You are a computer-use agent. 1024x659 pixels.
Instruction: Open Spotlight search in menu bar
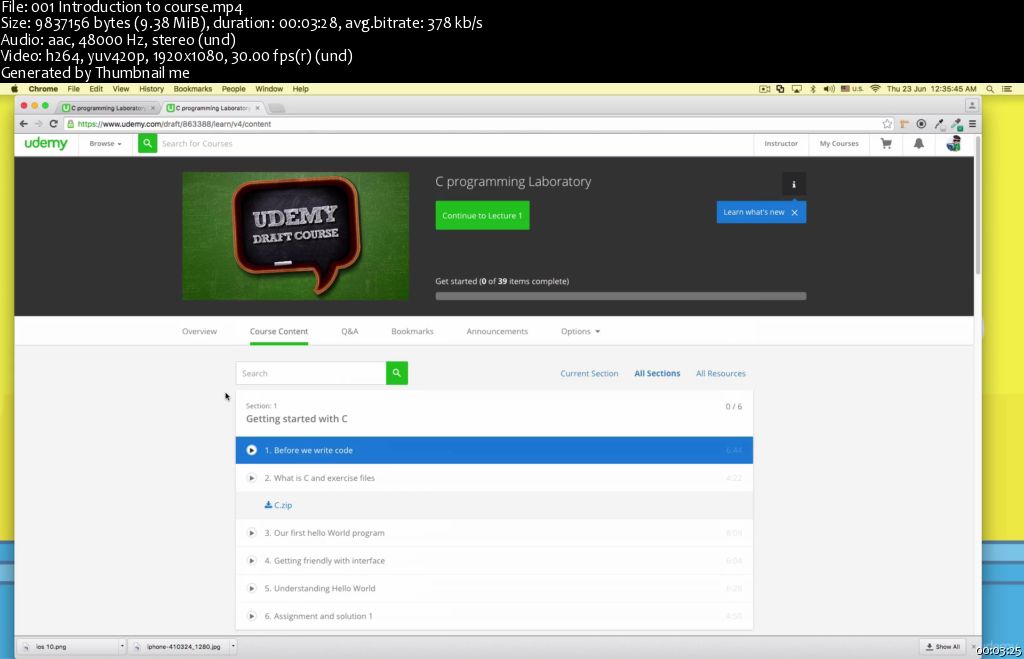tap(990, 89)
